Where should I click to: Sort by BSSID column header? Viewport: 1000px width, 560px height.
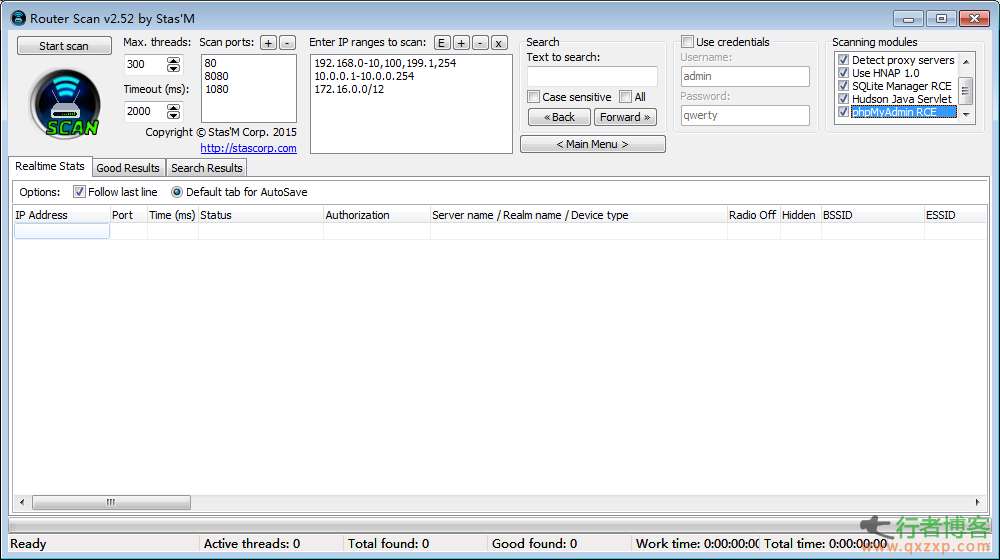872,215
